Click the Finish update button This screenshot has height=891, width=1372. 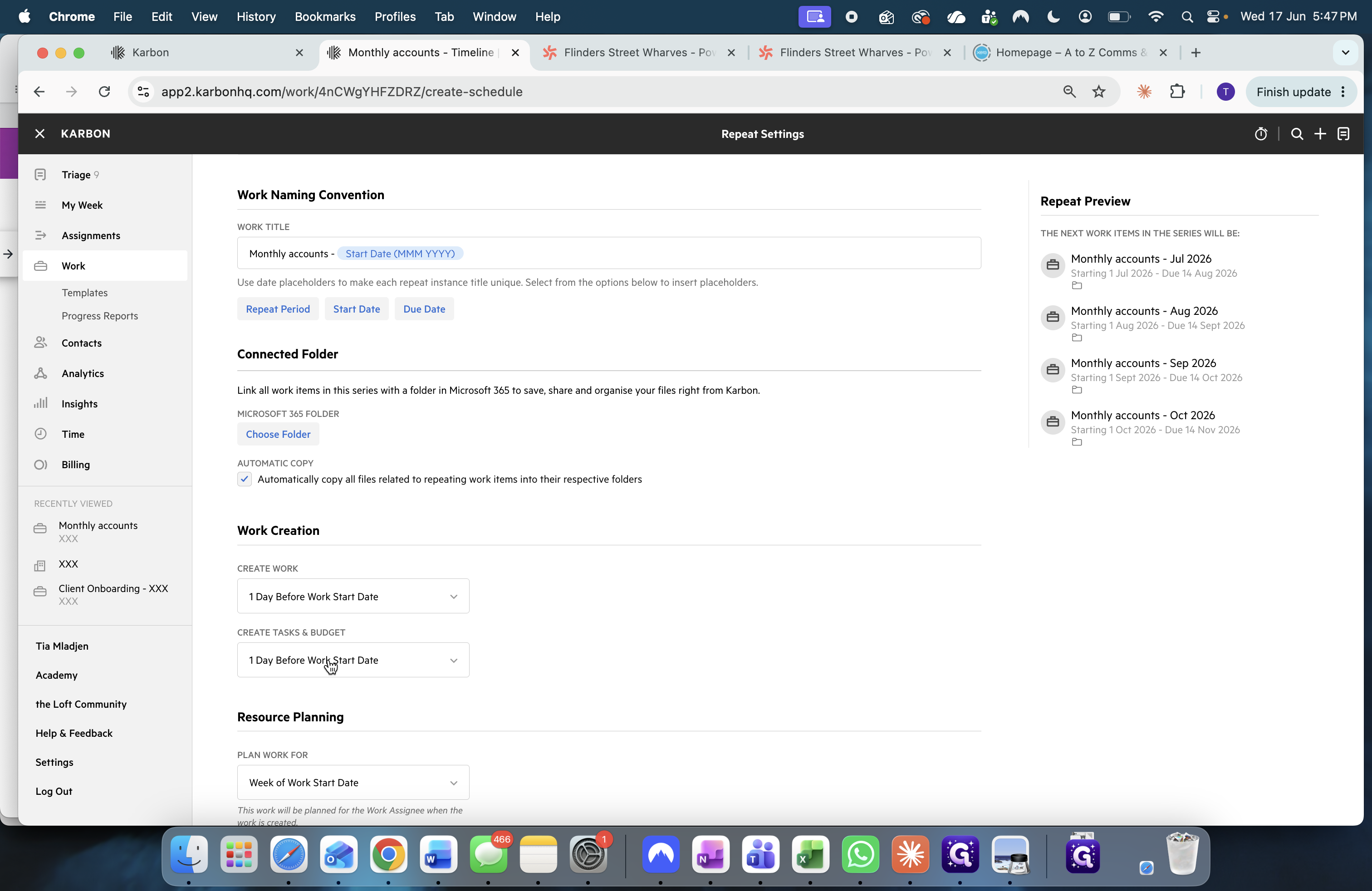coord(1301,92)
